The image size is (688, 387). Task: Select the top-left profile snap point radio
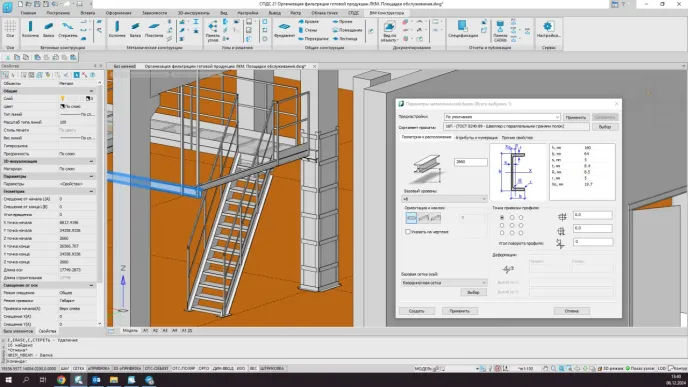pyautogui.click(x=502, y=218)
